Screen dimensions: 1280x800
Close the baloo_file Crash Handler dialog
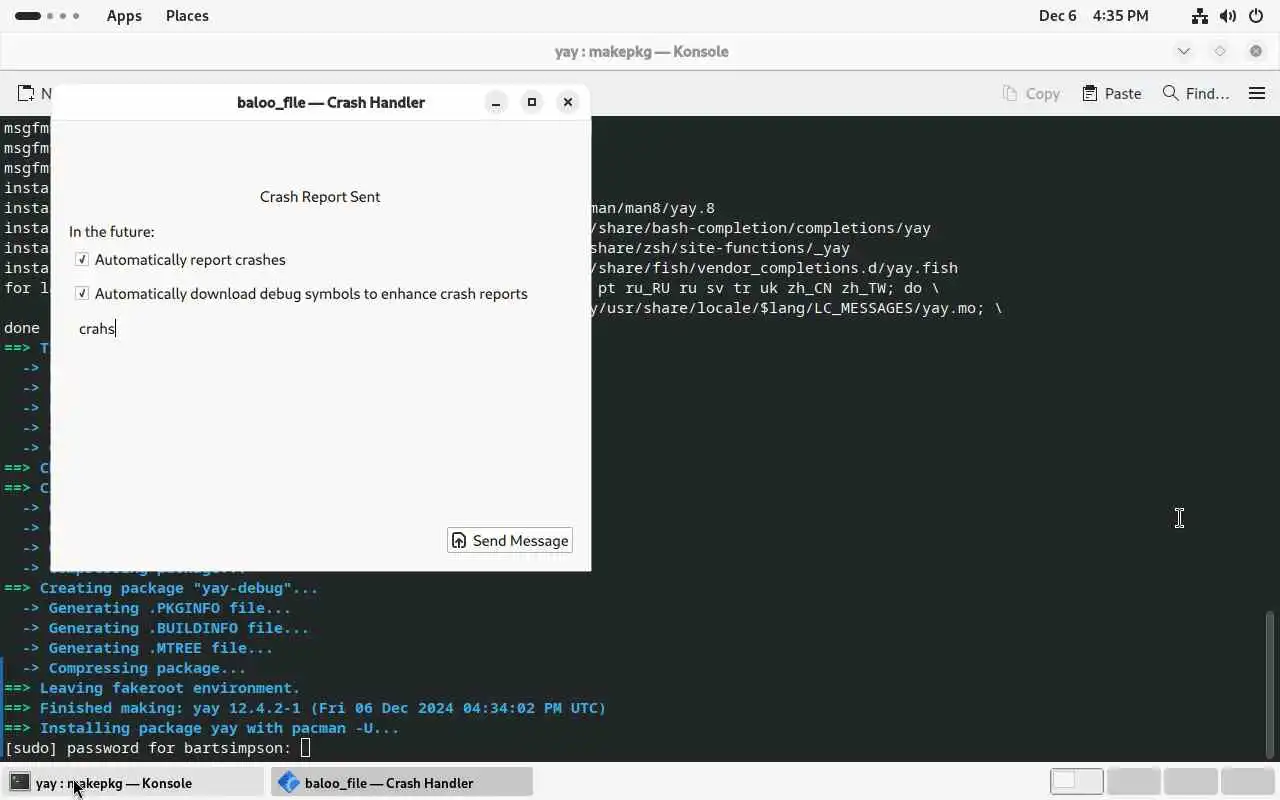tap(568, 102)
